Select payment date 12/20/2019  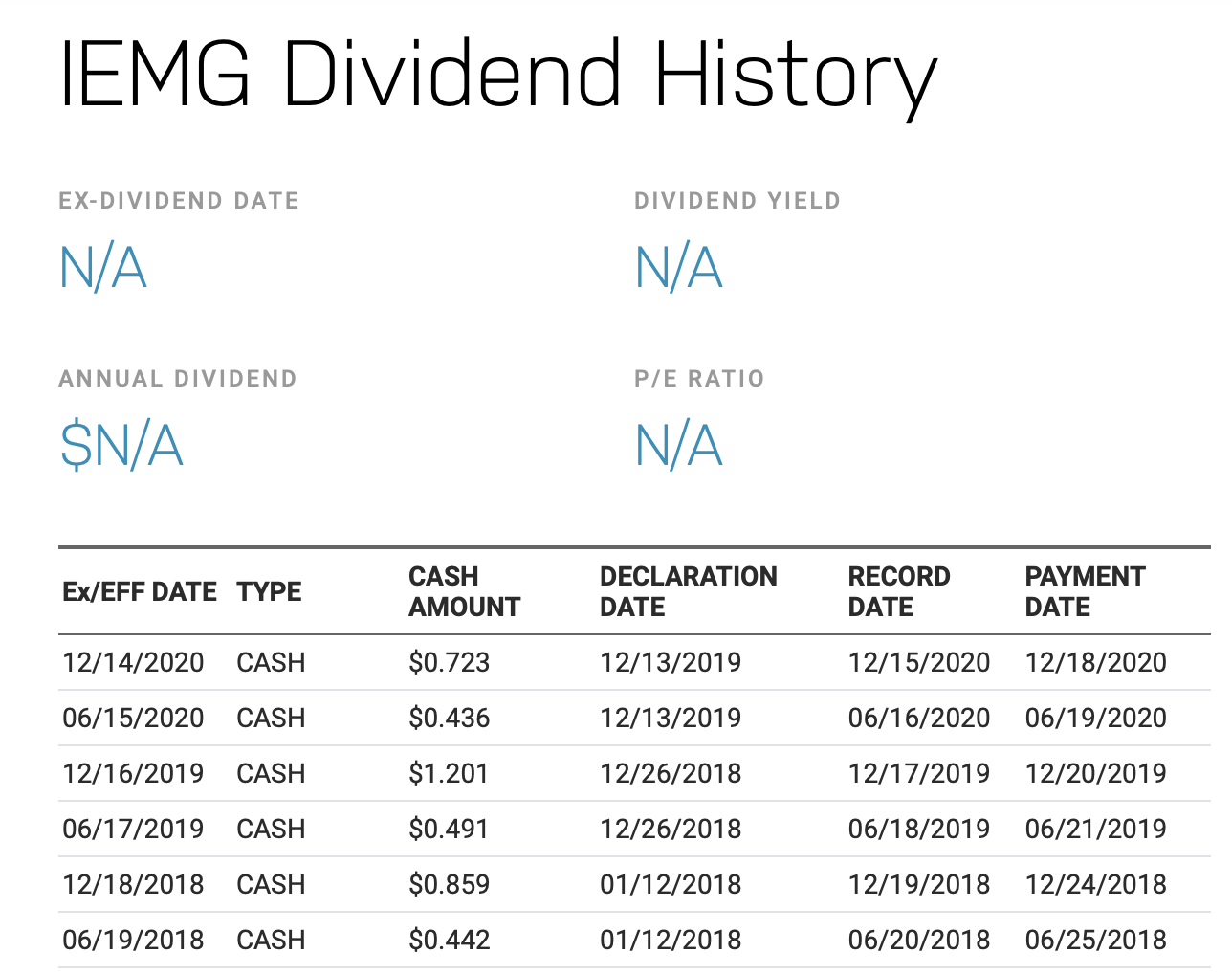point(1095,773)
